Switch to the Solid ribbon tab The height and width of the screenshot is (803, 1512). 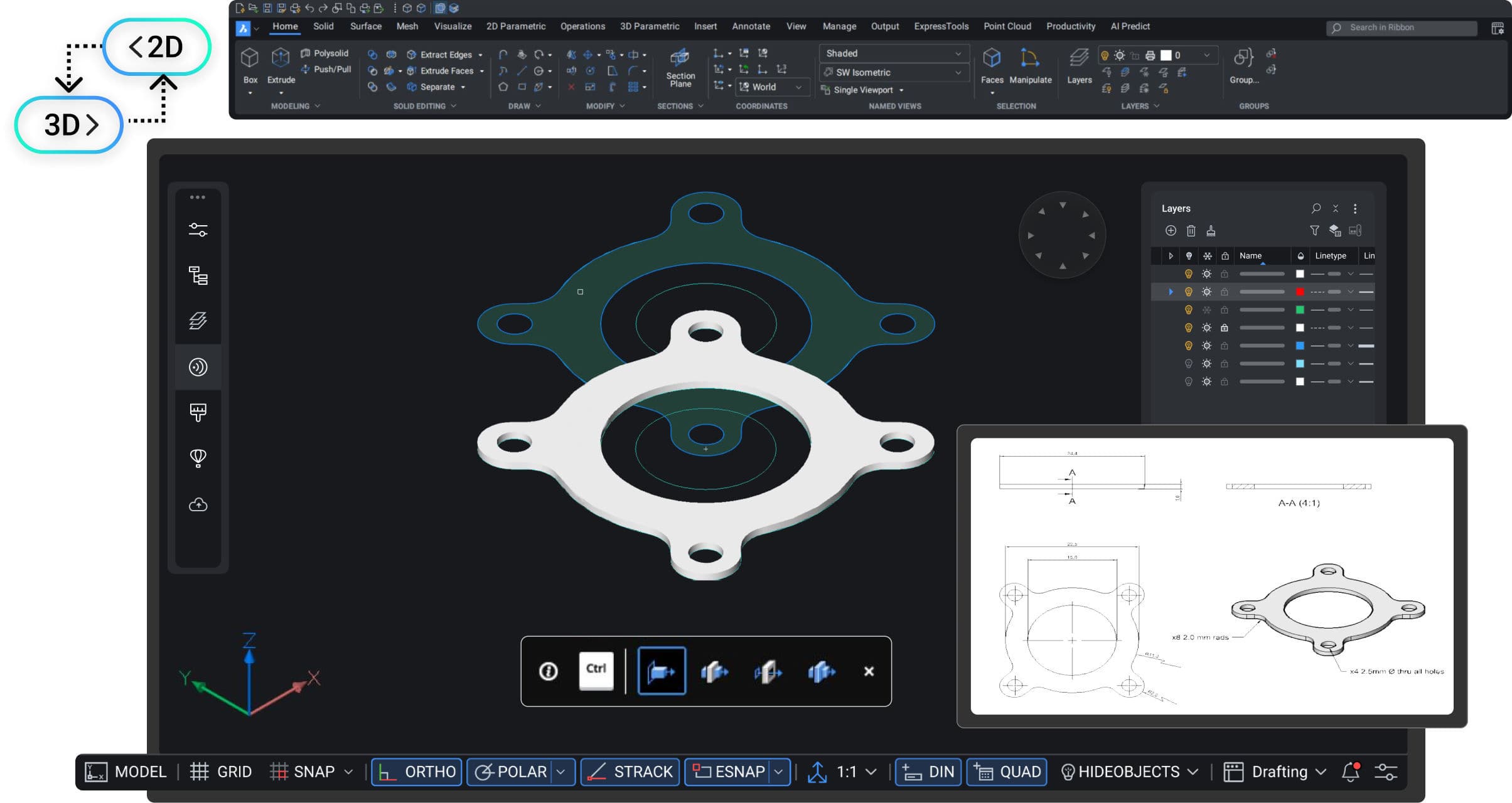[324, 26]
